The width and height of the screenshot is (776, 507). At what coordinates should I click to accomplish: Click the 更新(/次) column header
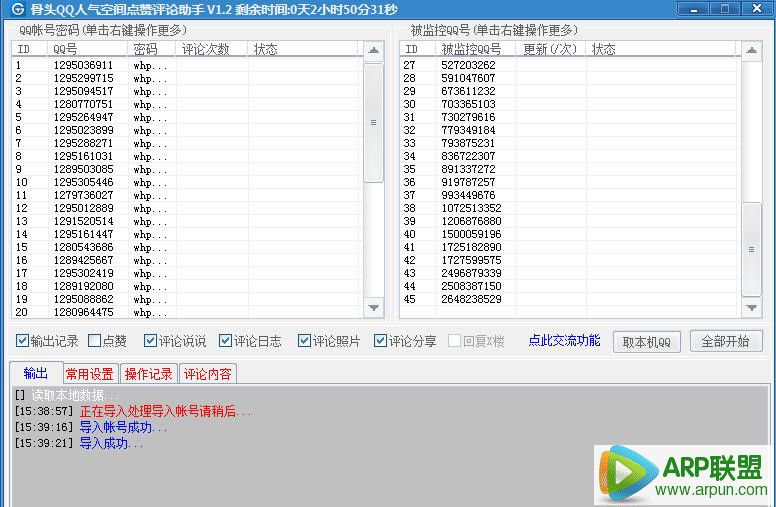[x=551, y=49]
